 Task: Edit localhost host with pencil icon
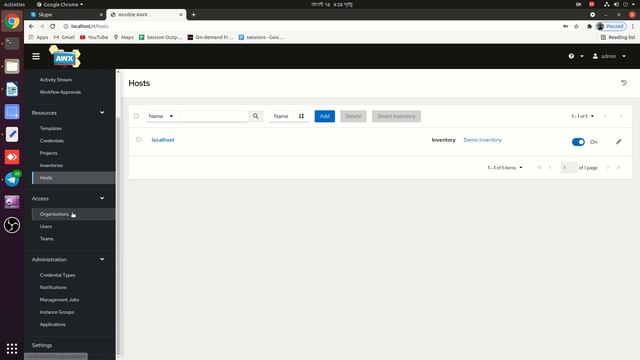coord(619,142)
